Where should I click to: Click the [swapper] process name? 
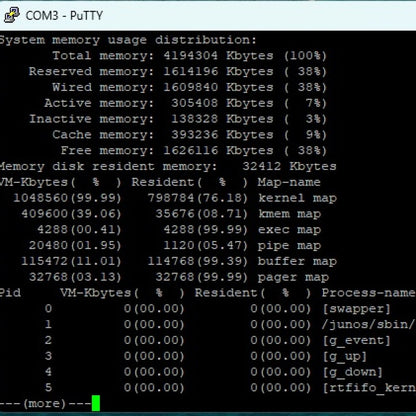(356, 309)
